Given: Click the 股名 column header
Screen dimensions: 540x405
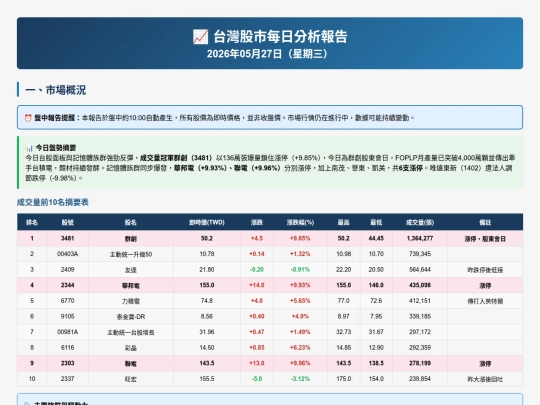Looking at the screenshot, I should coord(131,222).
